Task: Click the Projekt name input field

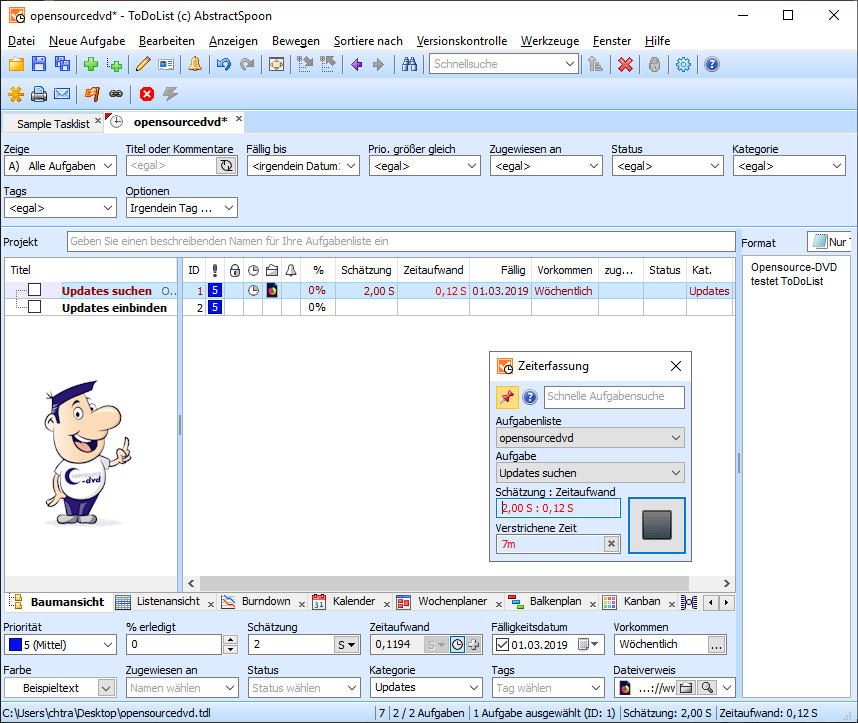Action: click(x=400, y=241)
